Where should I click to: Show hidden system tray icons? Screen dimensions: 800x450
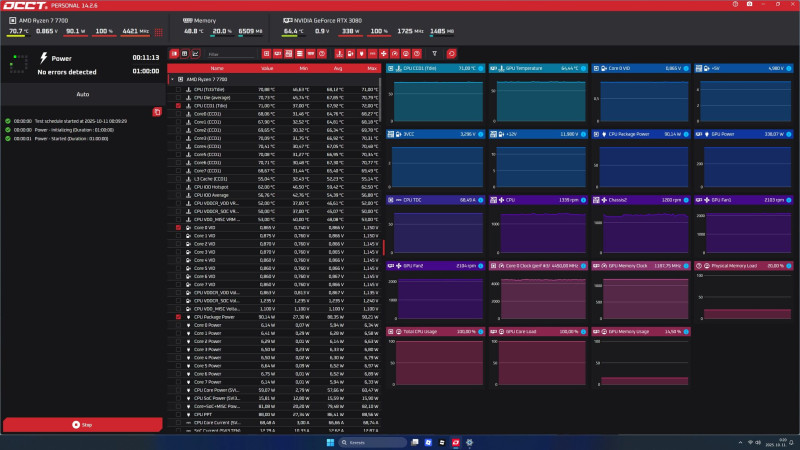740,442
